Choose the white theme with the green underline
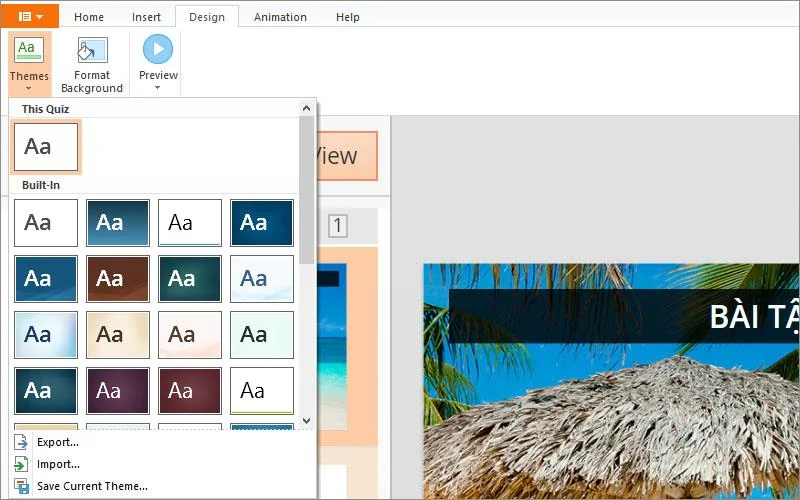 click(x=262, y=391)
